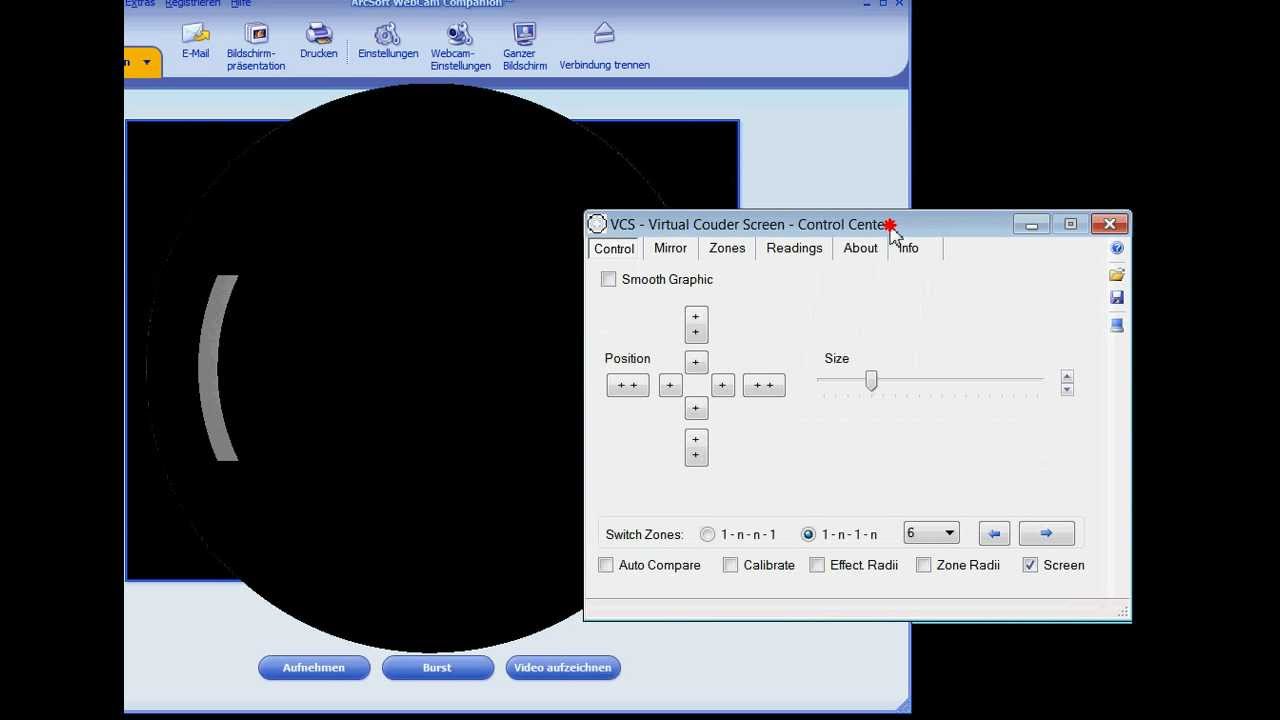This screenshot has height=720, width=1280.
Task: Click the Aufnehmen button
Action: click(x=314, y=668)
